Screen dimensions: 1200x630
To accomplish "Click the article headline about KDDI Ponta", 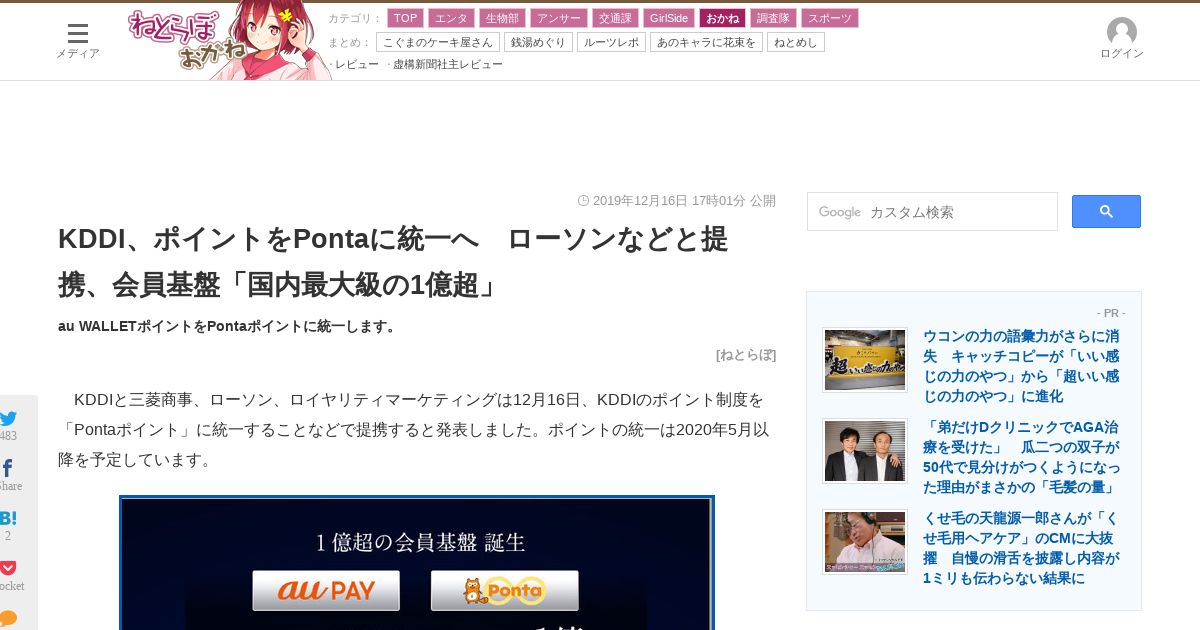I will (x=393, y=261).
